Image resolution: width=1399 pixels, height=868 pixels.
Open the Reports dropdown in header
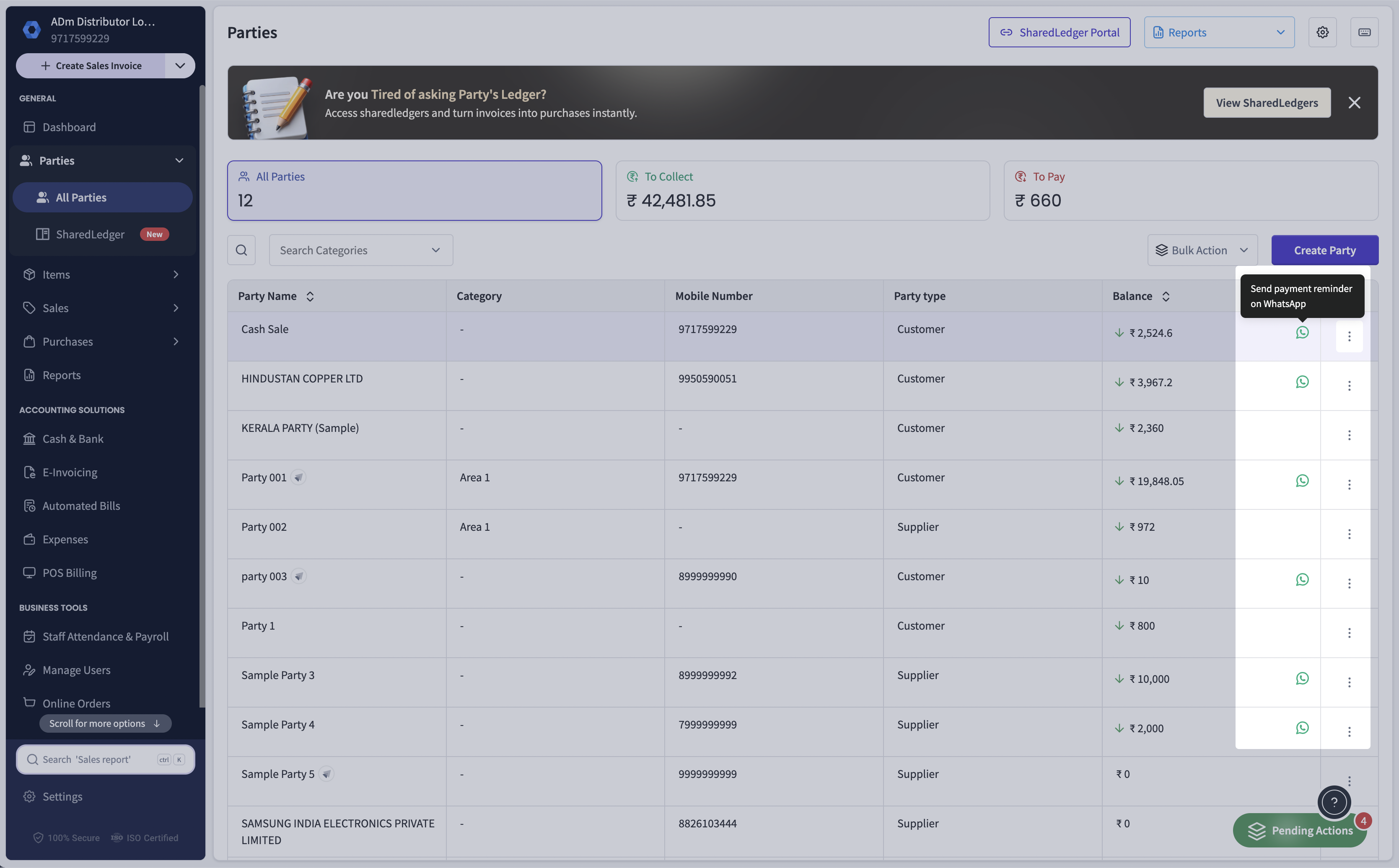[x=1219, y=32]
